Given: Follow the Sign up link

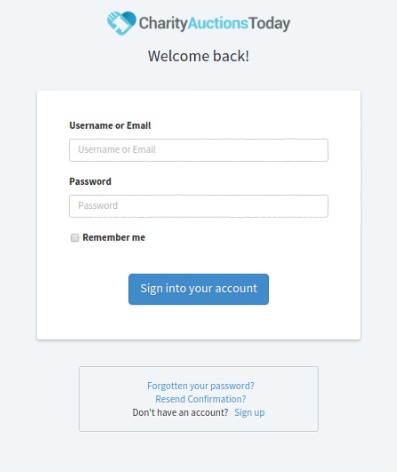Looking at the screenshot, I should 249,412.
